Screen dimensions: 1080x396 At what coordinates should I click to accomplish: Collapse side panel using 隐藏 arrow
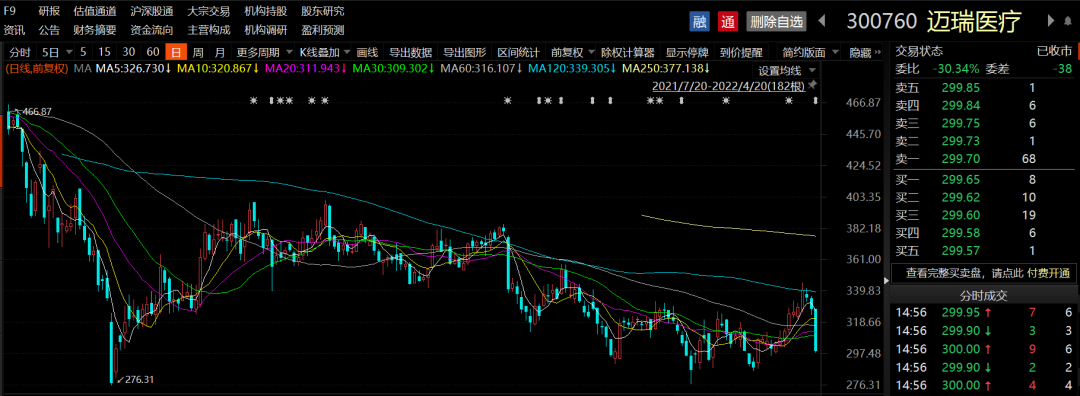pyautogui.click(x=879, y=52)
